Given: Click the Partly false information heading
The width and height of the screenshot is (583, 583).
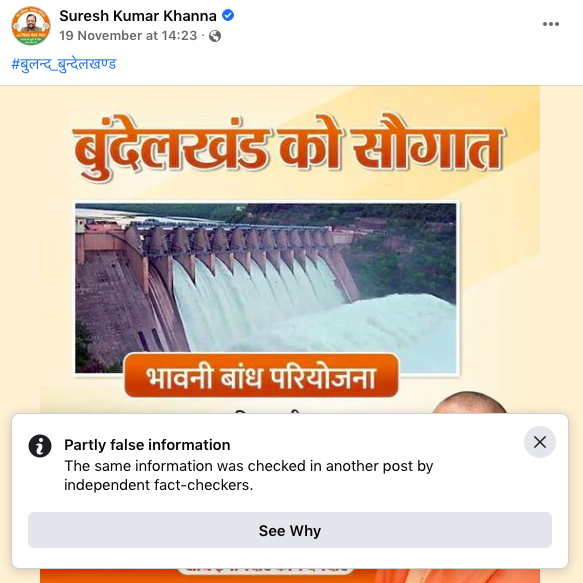Looking at the screenshot, I should (147, 445).
